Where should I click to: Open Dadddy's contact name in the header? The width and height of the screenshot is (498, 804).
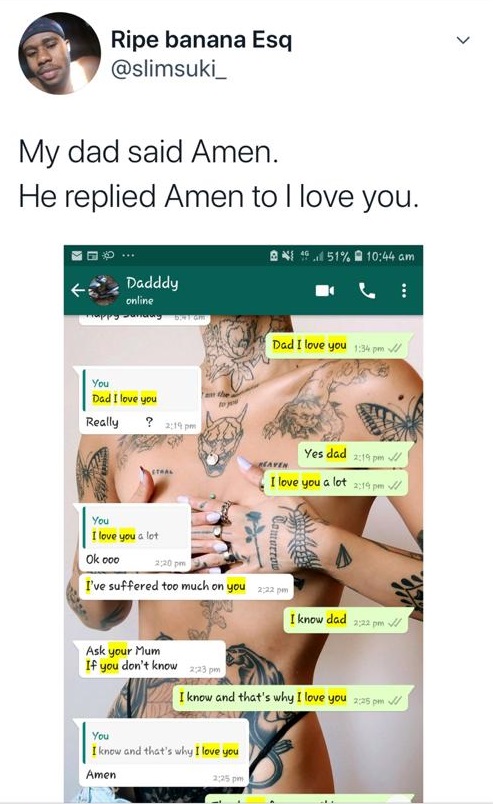(x=152, y=283)
